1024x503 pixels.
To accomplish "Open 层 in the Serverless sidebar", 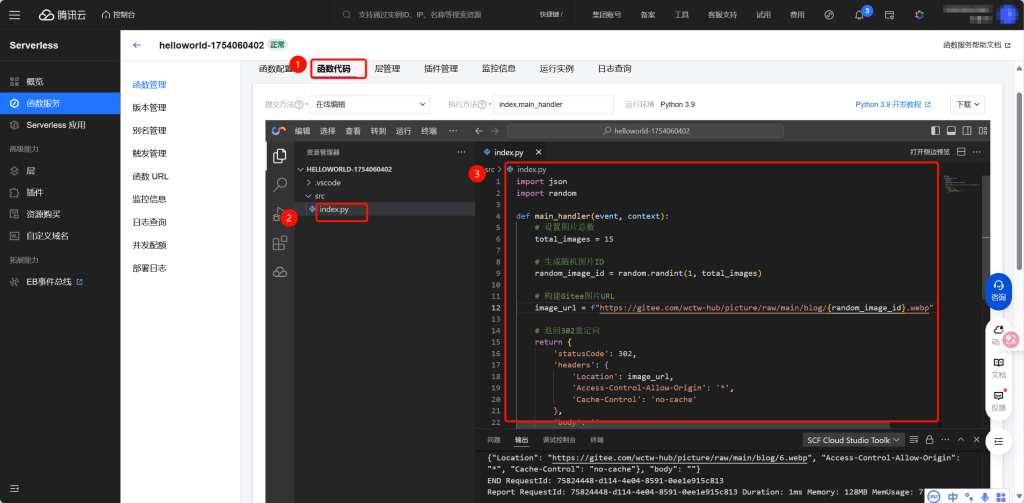I will (x=30, y=170).
